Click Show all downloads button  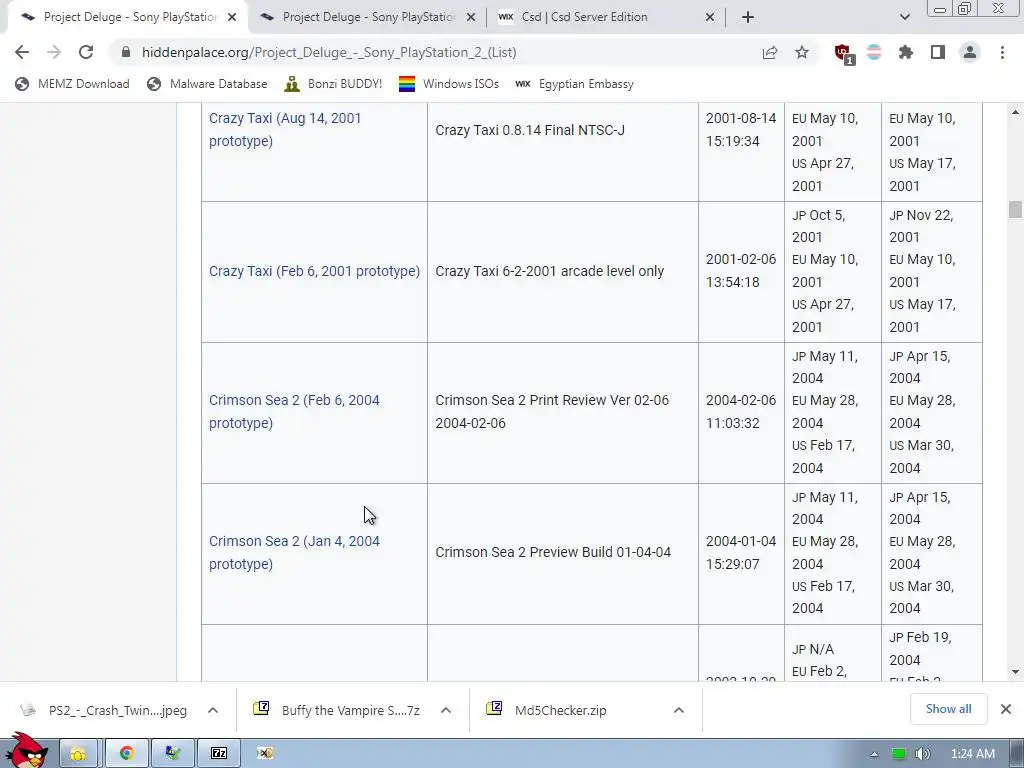pos(948,709)
